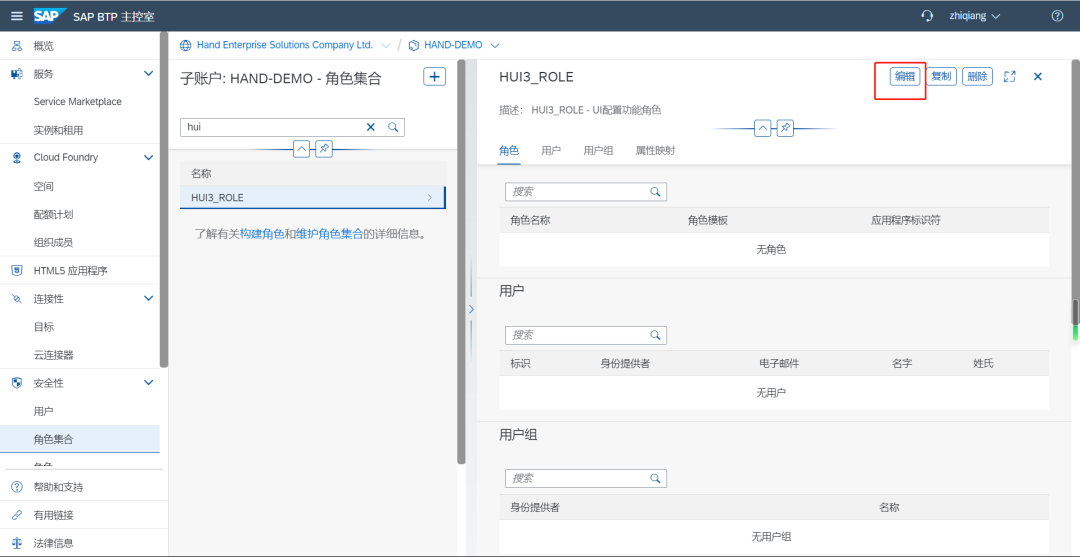Viewport: 1080px width, 557px height.
Task: Switch to the 角色 tab
Action: tap(509, 150)
